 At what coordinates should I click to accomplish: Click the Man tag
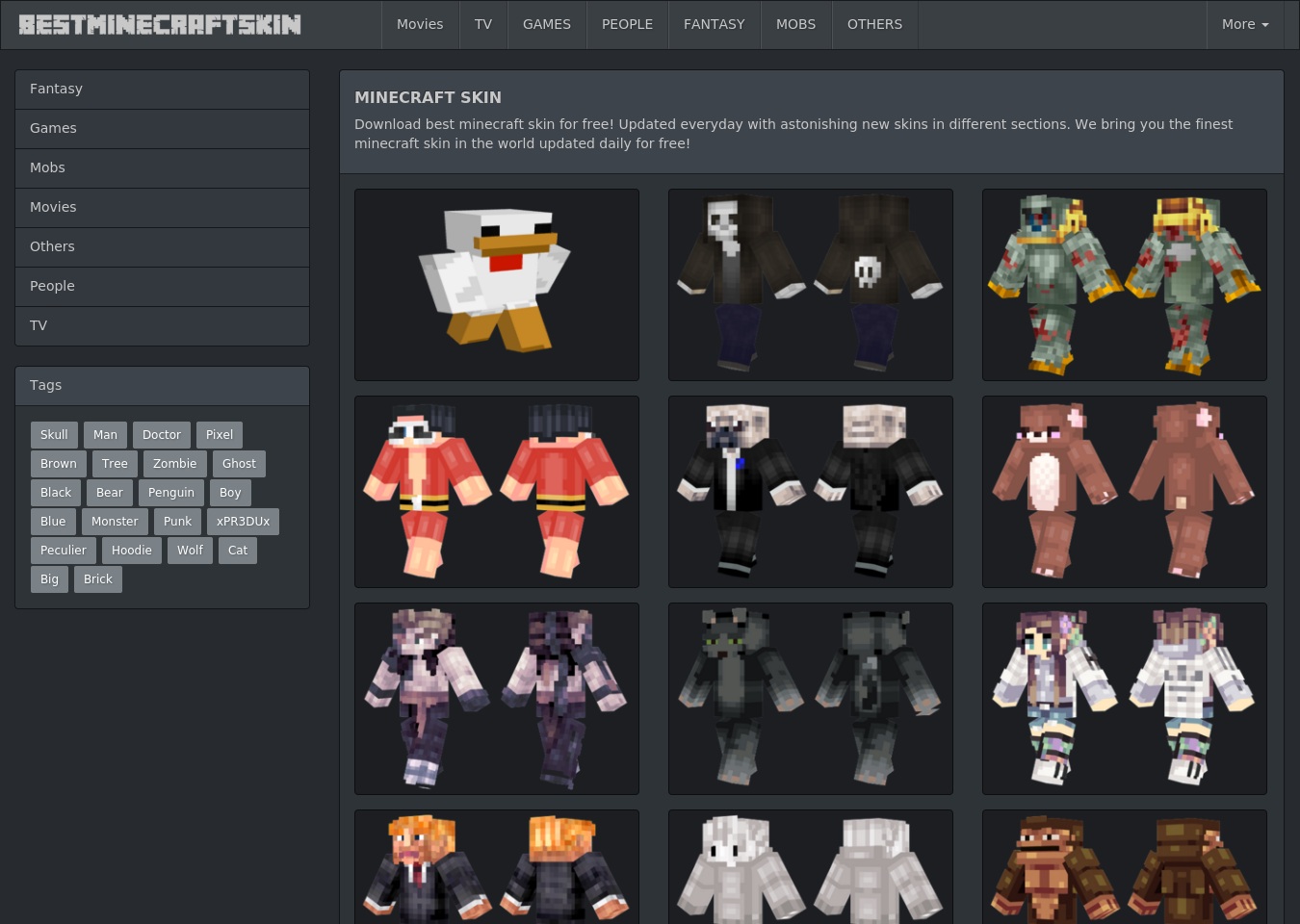coord(105,435)
